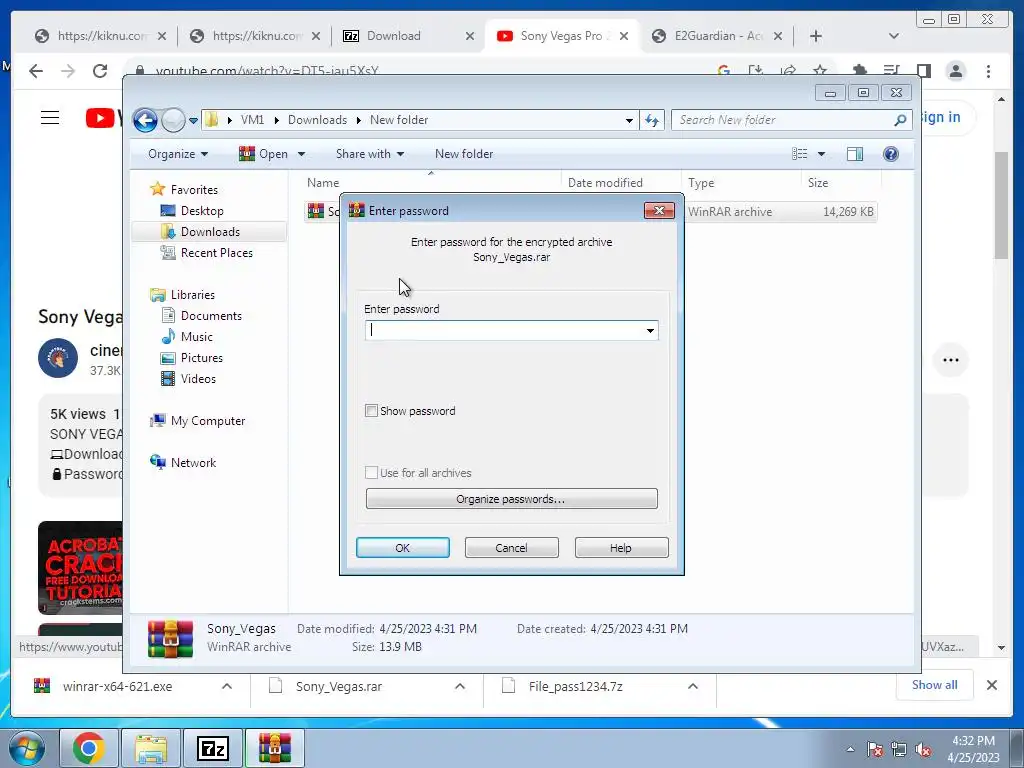Click Help in Enter password dialog
This screenshot has width=1024, height=768.
pos(621,548)
